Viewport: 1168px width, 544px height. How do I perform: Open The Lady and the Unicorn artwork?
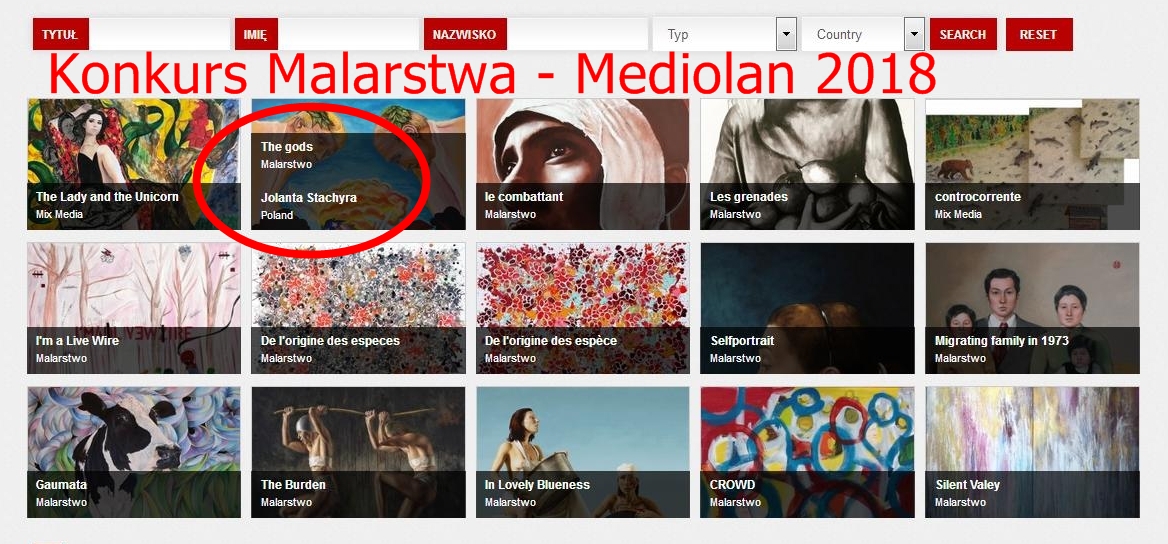click(134, 164)
